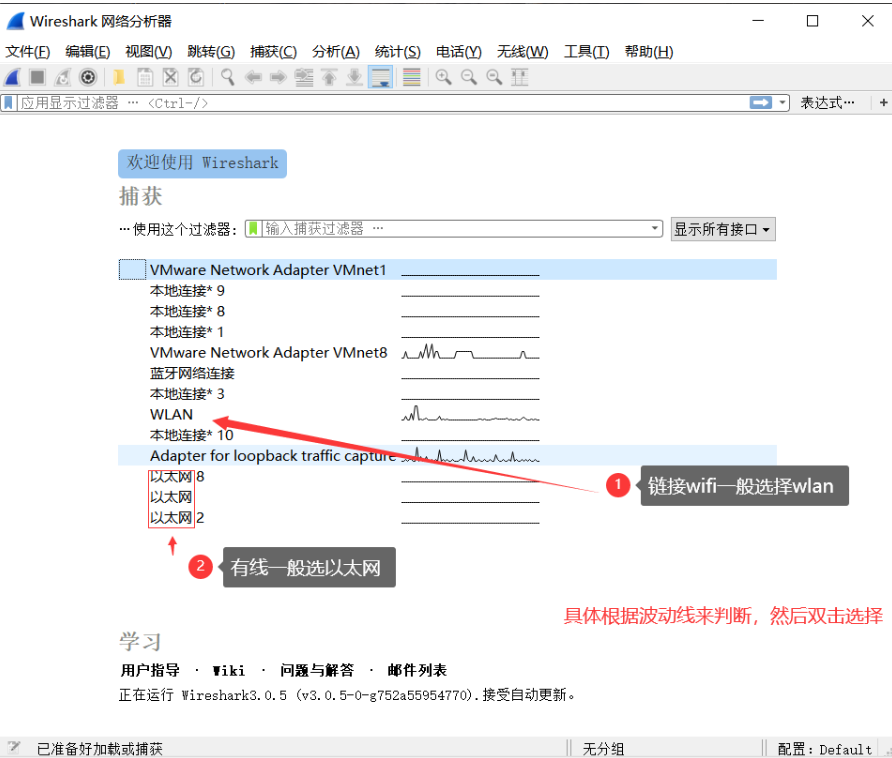Restart the current capture

[x=63, y=77]
